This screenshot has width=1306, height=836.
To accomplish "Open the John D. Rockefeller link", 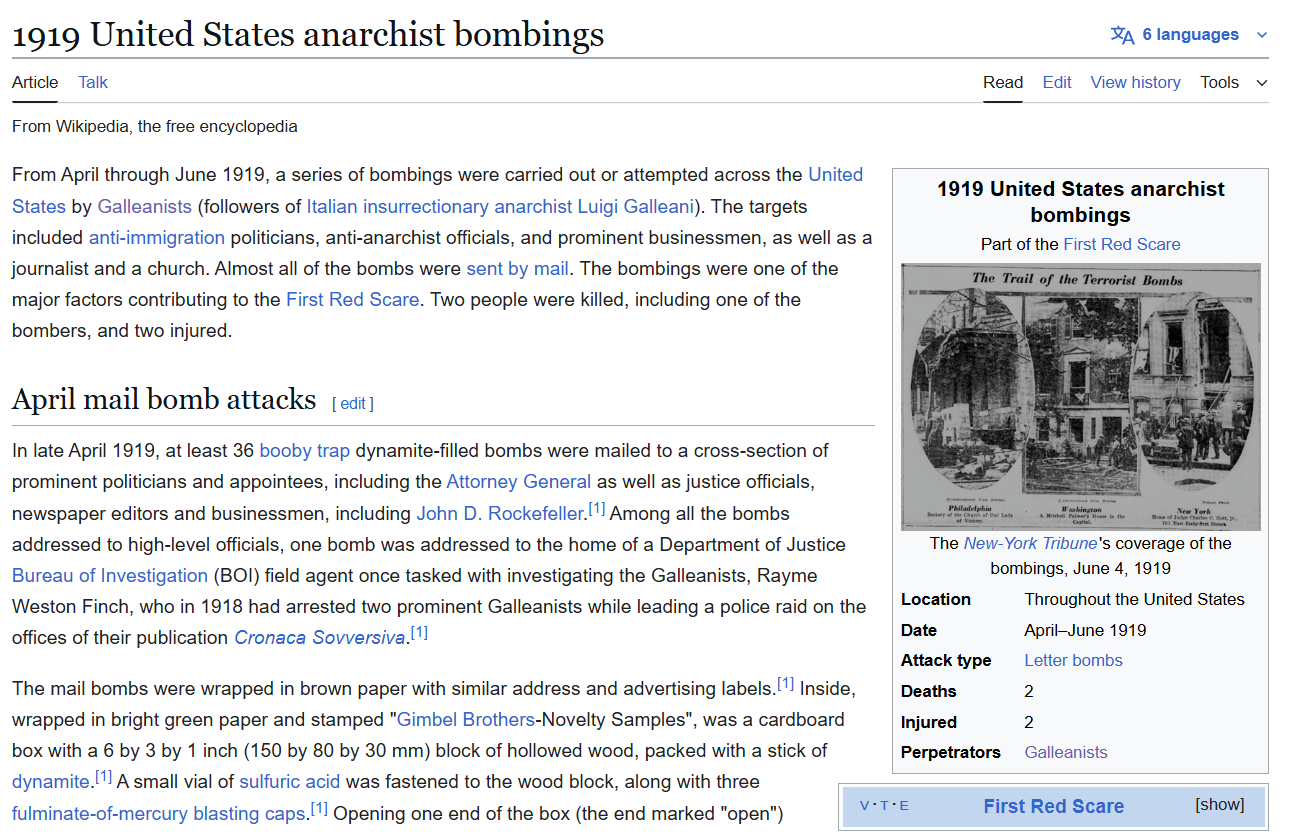I will [500, 514].
